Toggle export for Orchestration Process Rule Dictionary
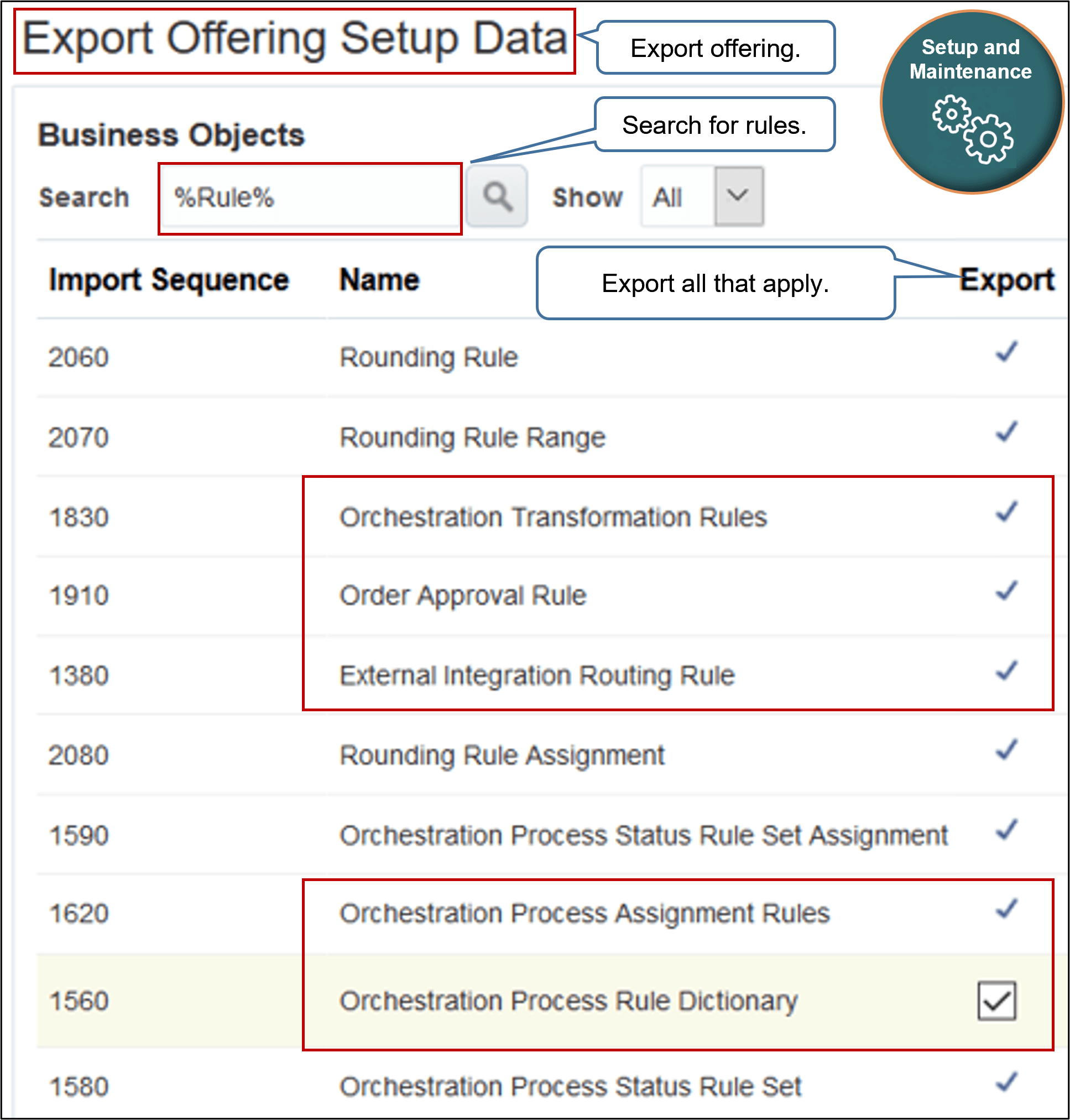Viewport: 1070px width, 1120px height. [997, 1001]
